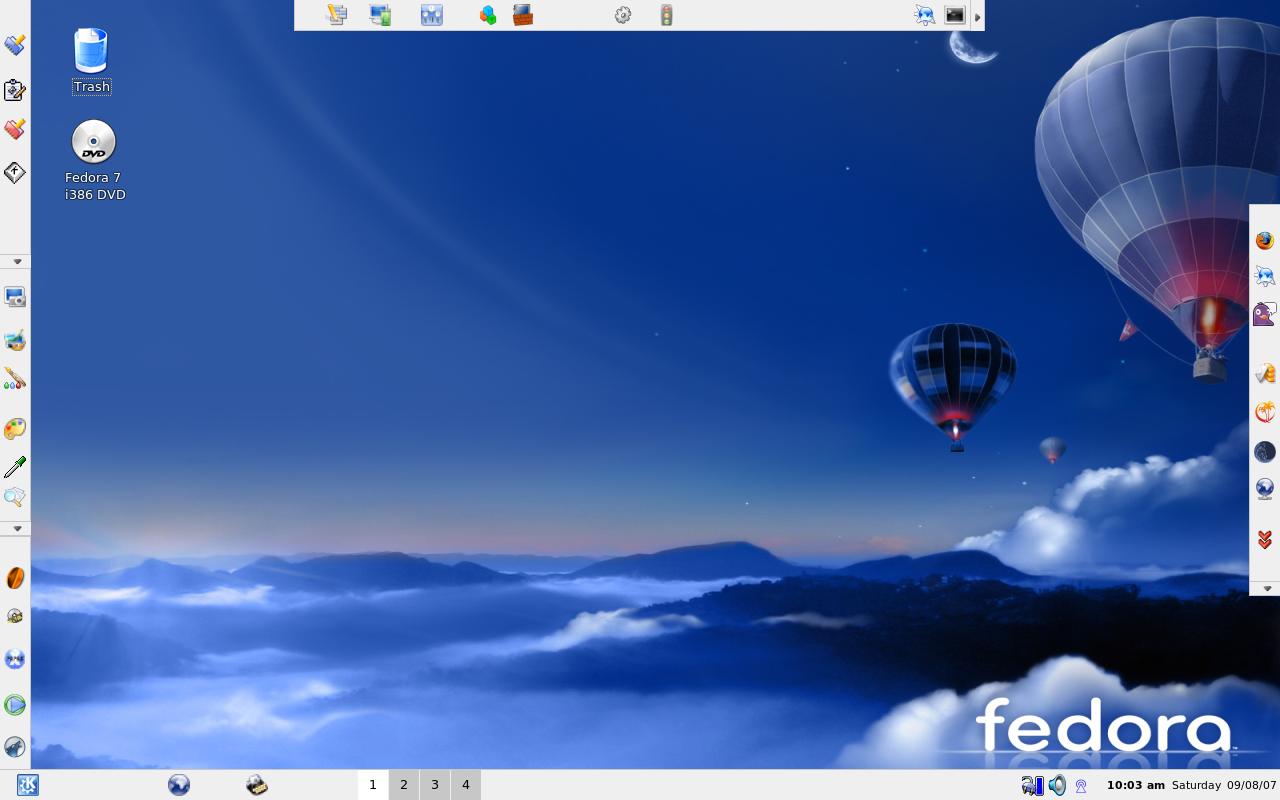The height and width of the screenshot is (800, 1280).
Task: Click the speaker volume tray icon
Action: click(x=1057, y=786)
